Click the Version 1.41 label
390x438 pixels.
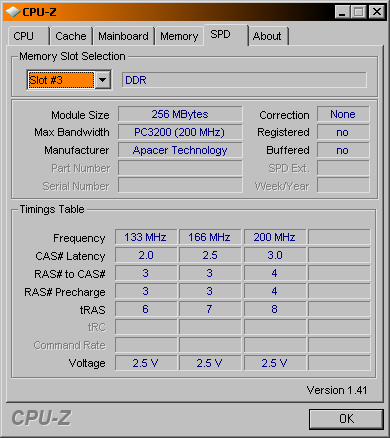(337, 390)
